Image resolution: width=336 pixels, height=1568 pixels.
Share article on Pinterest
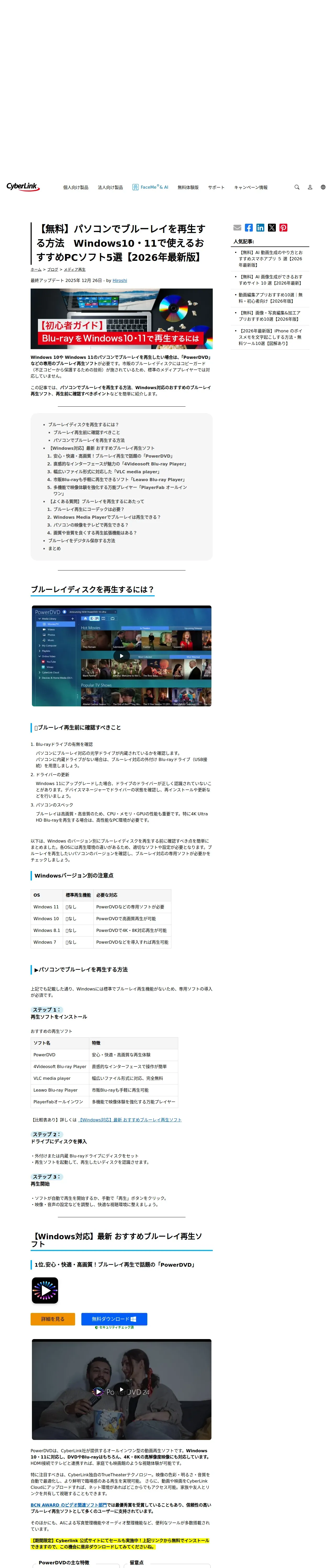(284, 228)
